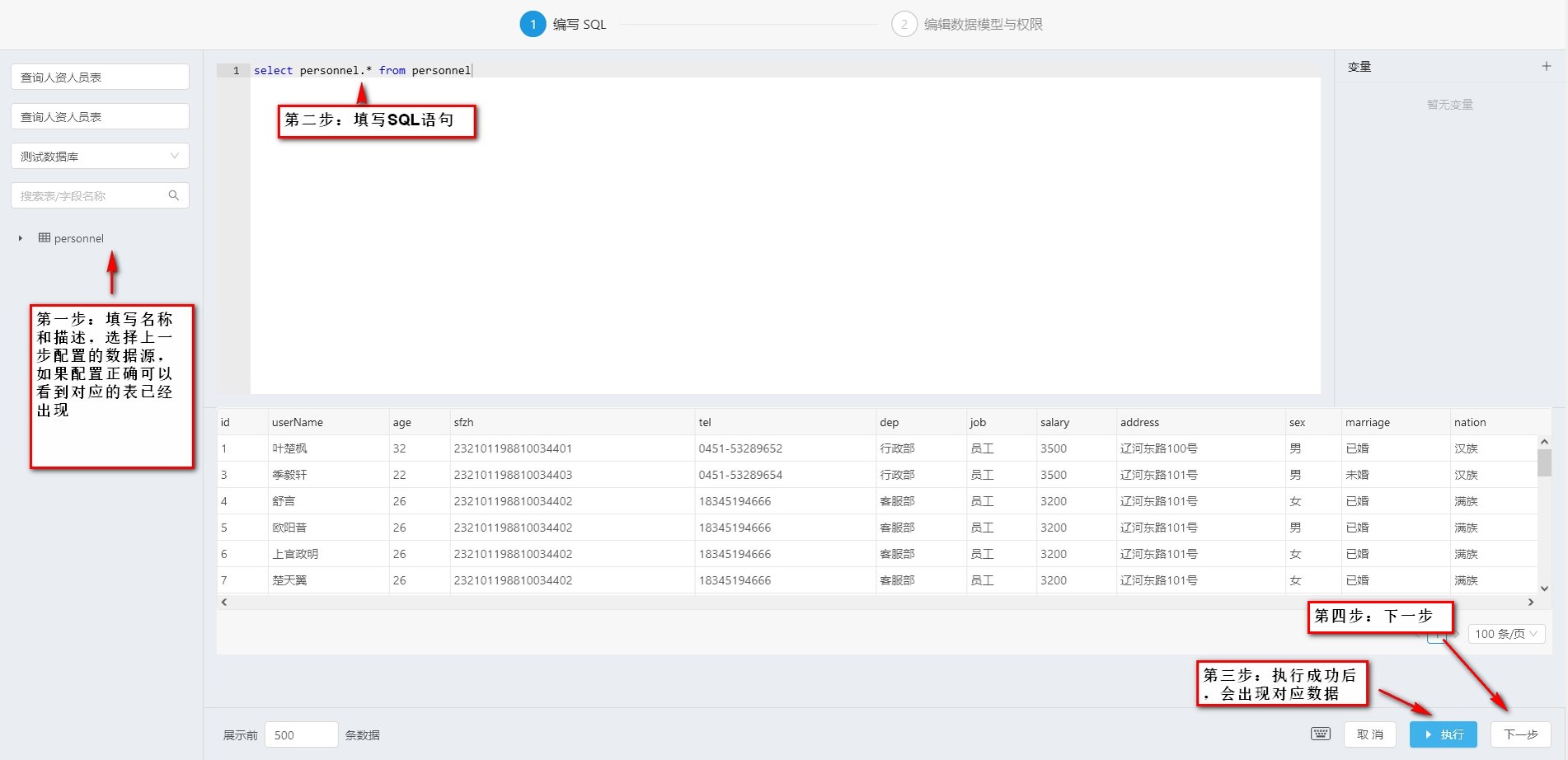Open the 100 条/页 page size dropdown
Screen dimensions: 1568x760
[1506, 634]
